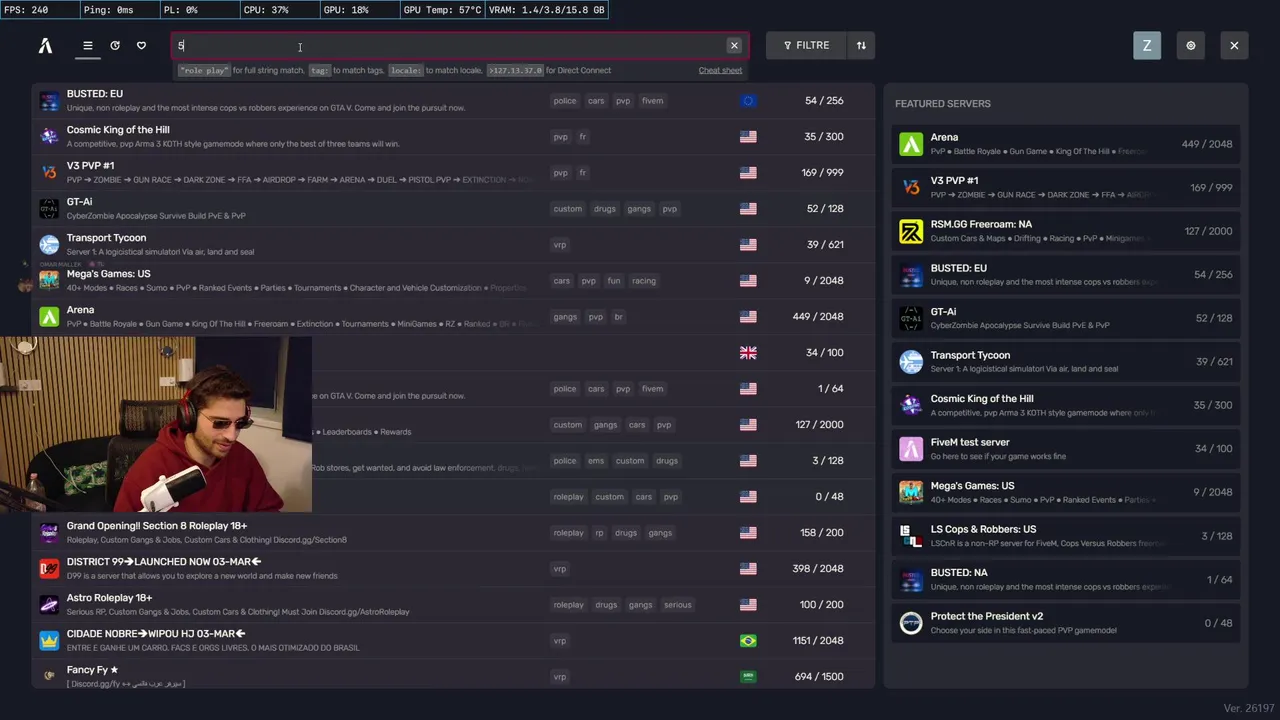
Task: Open featured Transport Tycoon card
Action: [x=1066, y=361]
